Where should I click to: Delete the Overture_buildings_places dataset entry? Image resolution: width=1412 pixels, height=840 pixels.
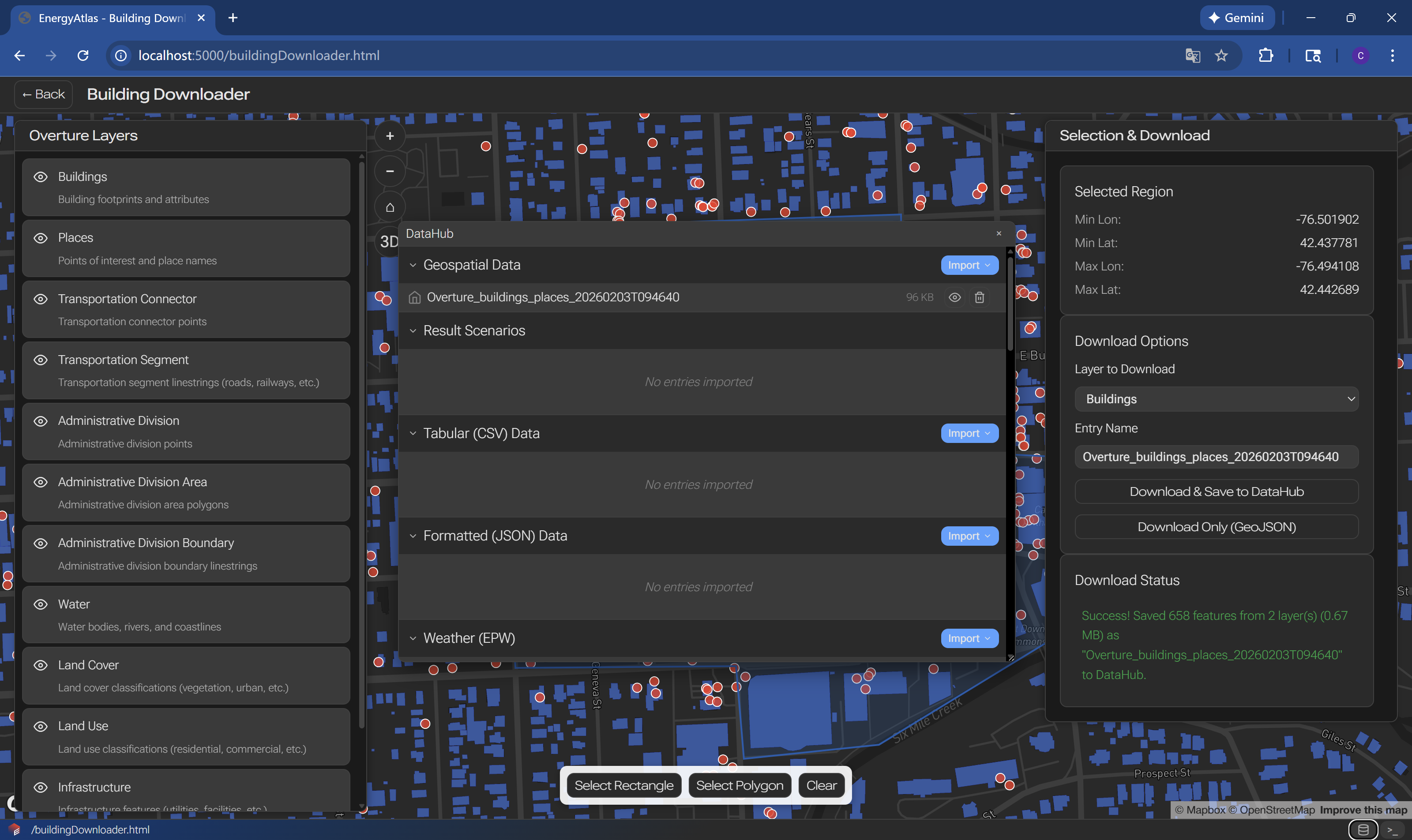(980, 297)
